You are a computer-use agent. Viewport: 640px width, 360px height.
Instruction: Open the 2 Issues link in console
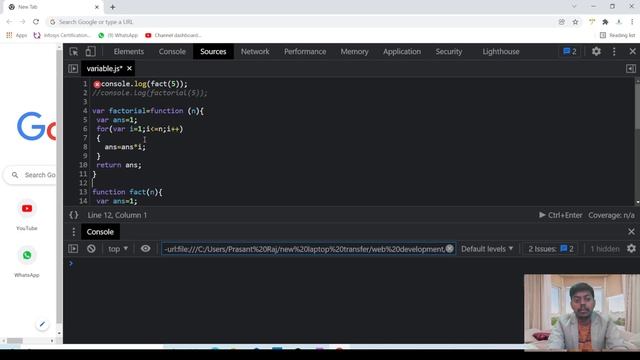[x=551, y=249]
